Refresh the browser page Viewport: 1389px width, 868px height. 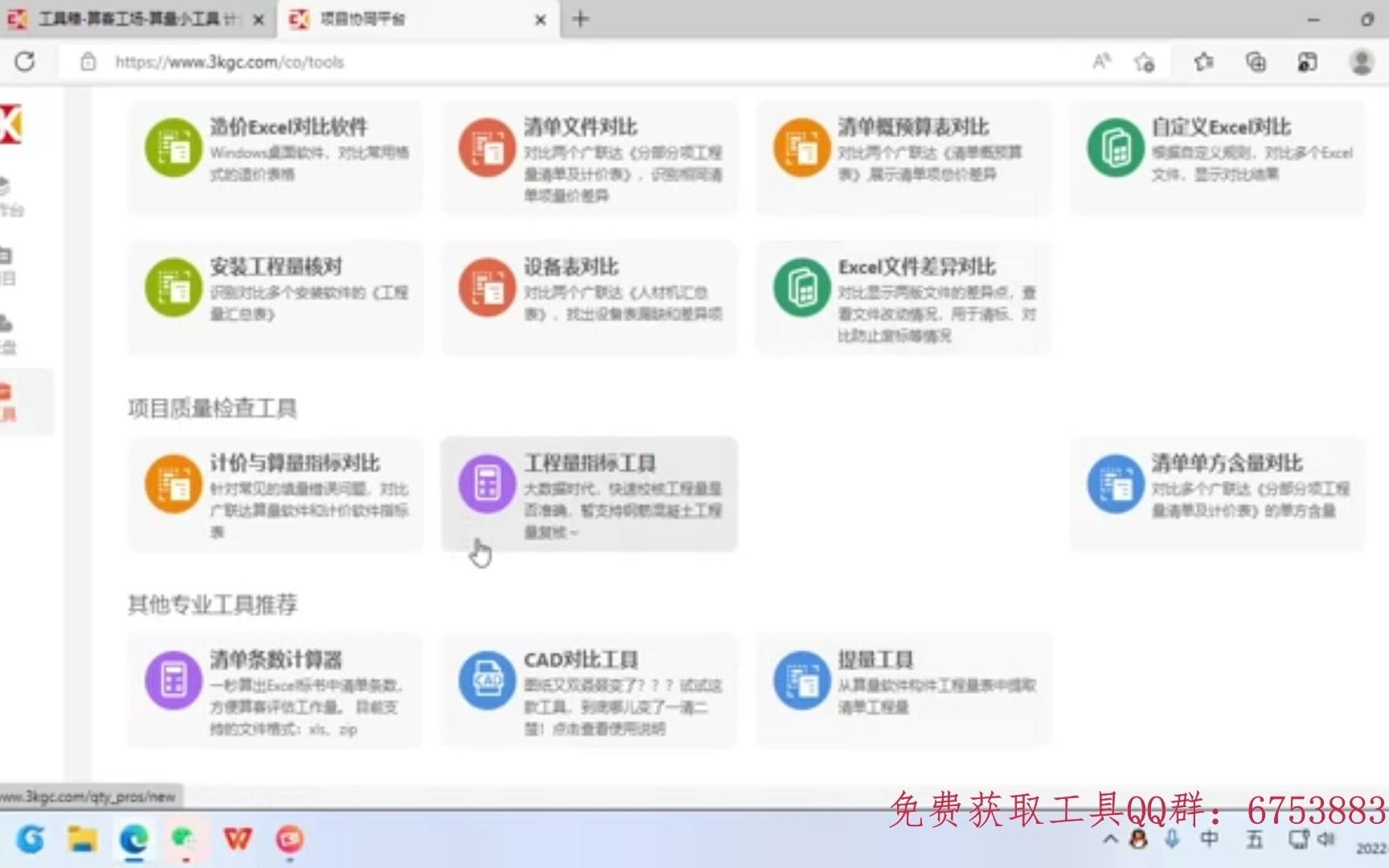click(25, 61)
